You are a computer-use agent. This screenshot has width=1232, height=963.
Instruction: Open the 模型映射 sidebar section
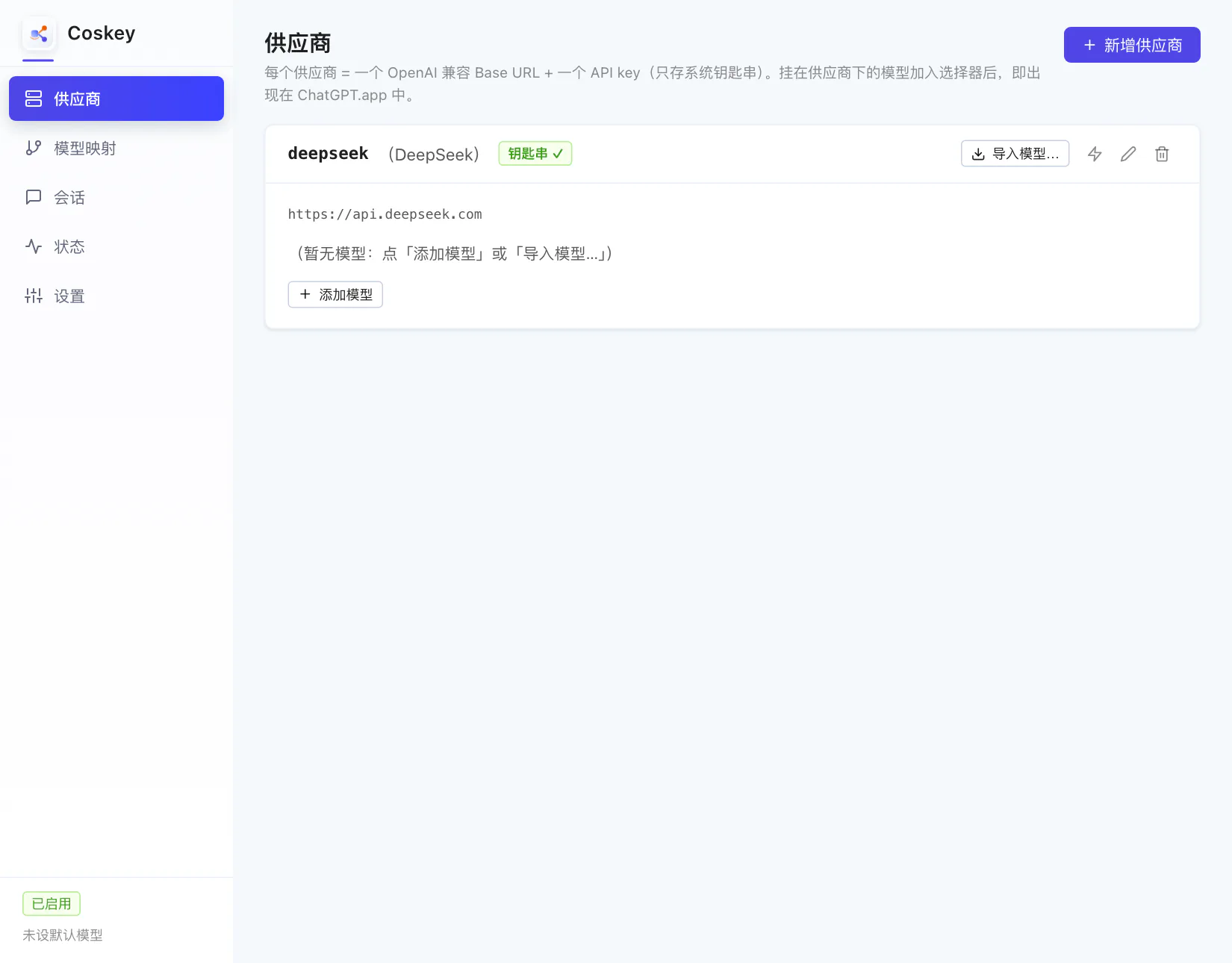click(x=116, y=148)
